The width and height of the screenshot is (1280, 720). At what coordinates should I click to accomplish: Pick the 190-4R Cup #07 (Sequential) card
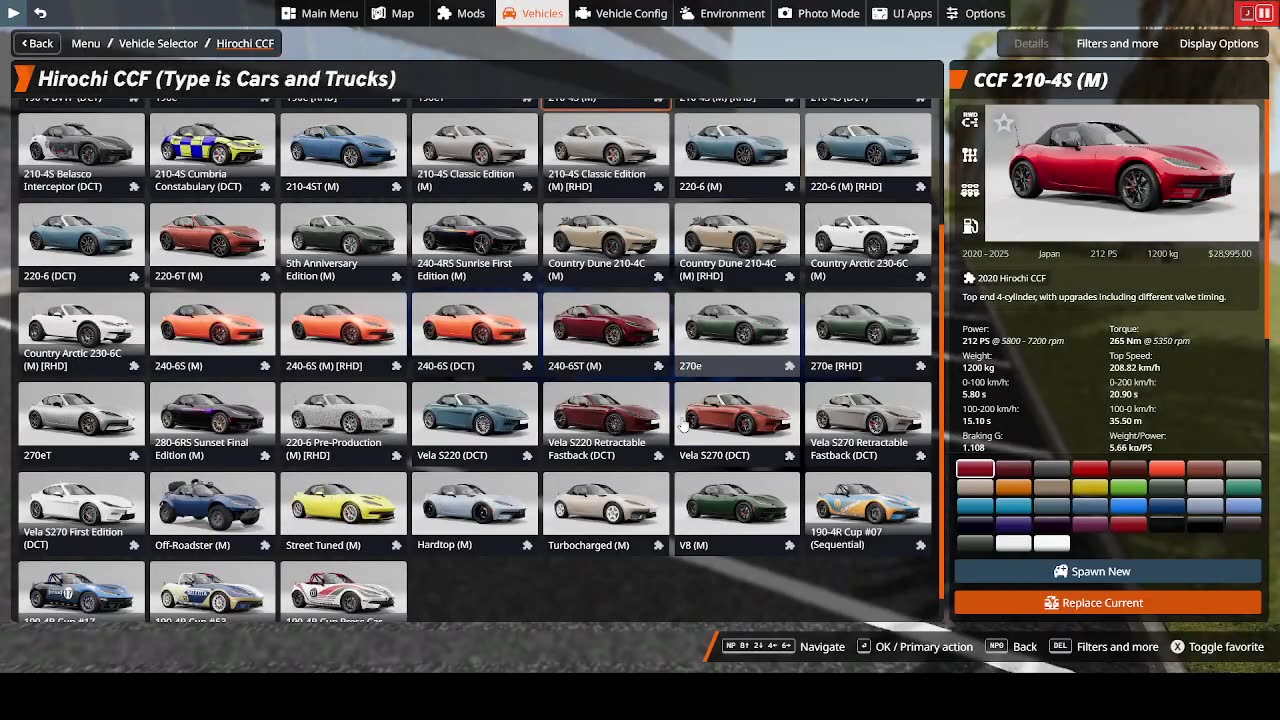coord(867,512)
